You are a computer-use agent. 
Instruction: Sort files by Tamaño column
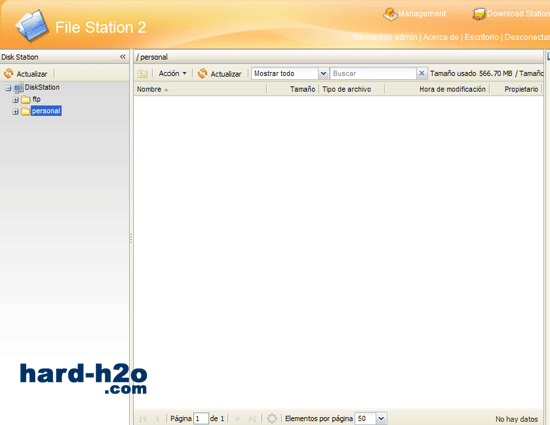(293, 89)
